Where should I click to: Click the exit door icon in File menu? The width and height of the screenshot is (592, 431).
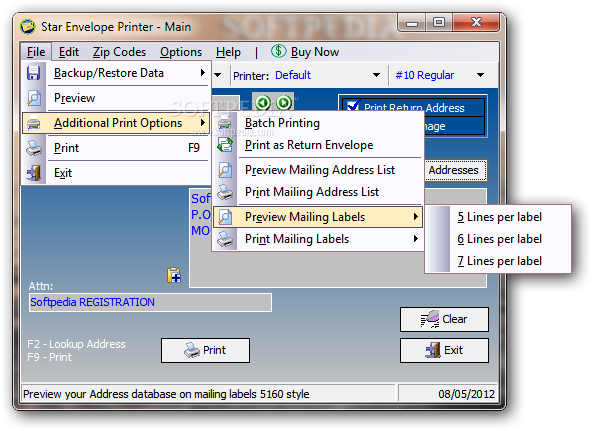pyautogui.click(x=34, y=173)
